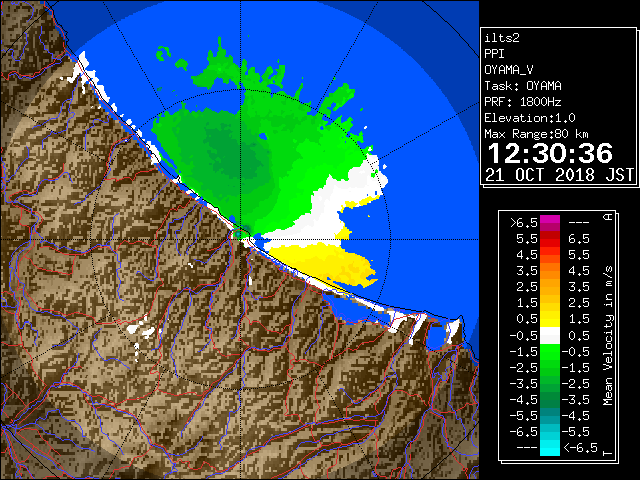Click the white zero-velocity echo band

point(327,214)
